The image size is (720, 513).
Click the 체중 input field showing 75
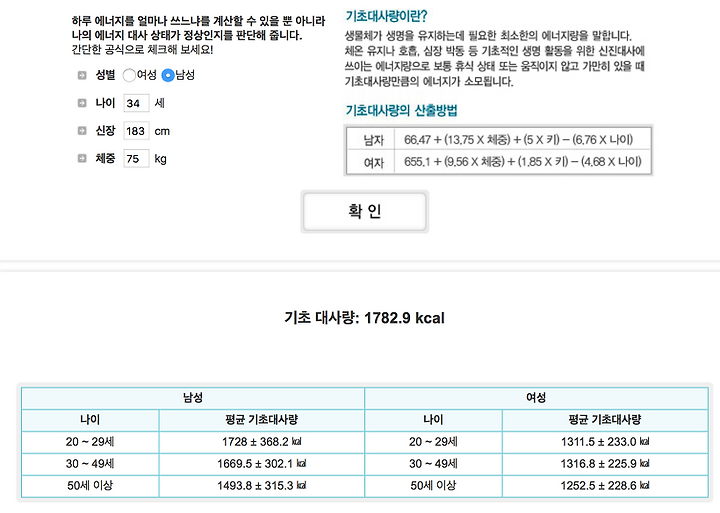click(x=136, y=158)
